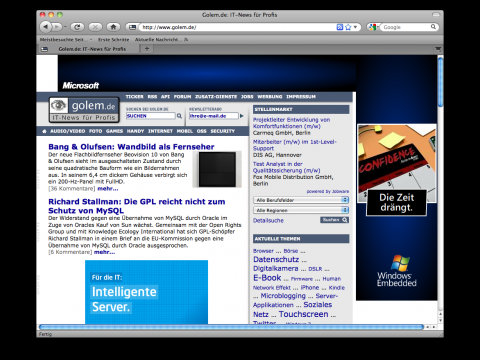Image resolution: width=480 pixels, height=360 pixels.
Task: Click mehr link under Bang & Olufsen article
Action: (108, 189)
